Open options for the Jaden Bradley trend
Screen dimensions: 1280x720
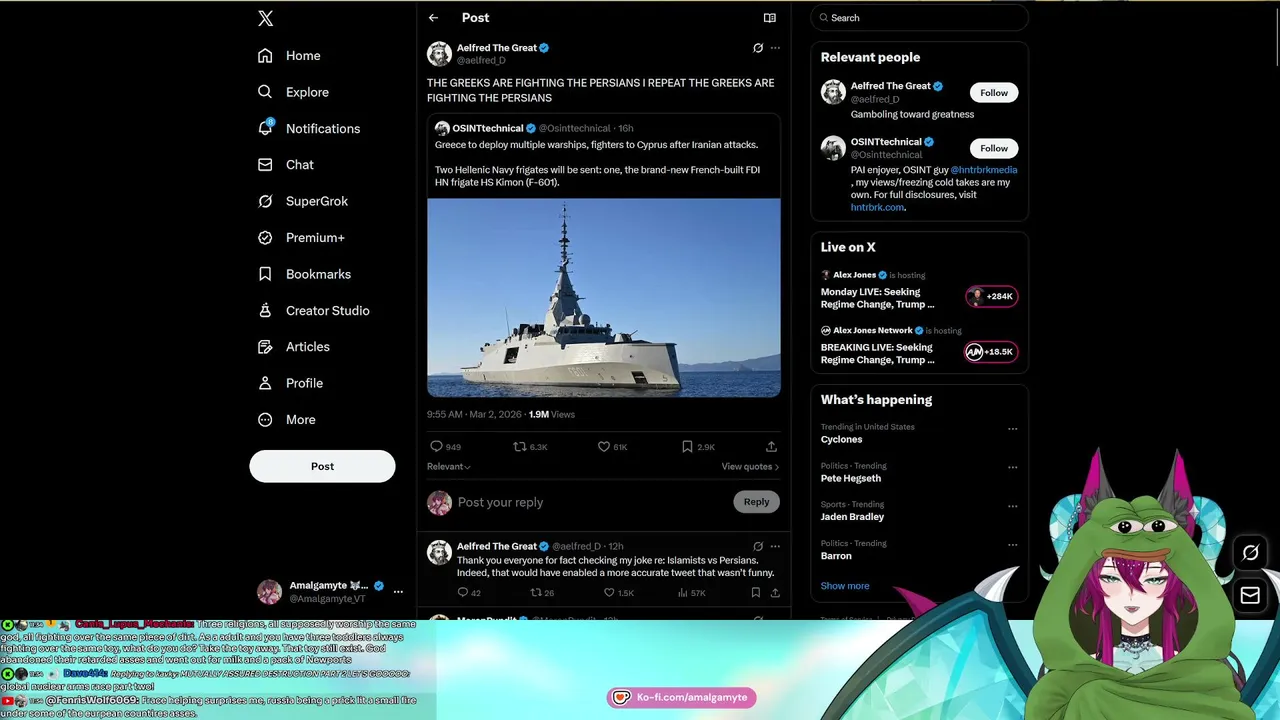(x=1012, y=506)
